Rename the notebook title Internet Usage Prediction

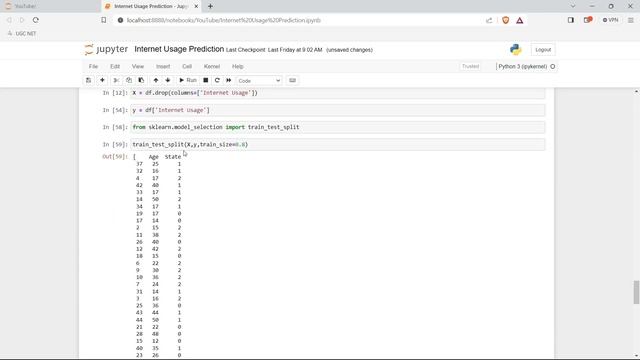[179, 49]
